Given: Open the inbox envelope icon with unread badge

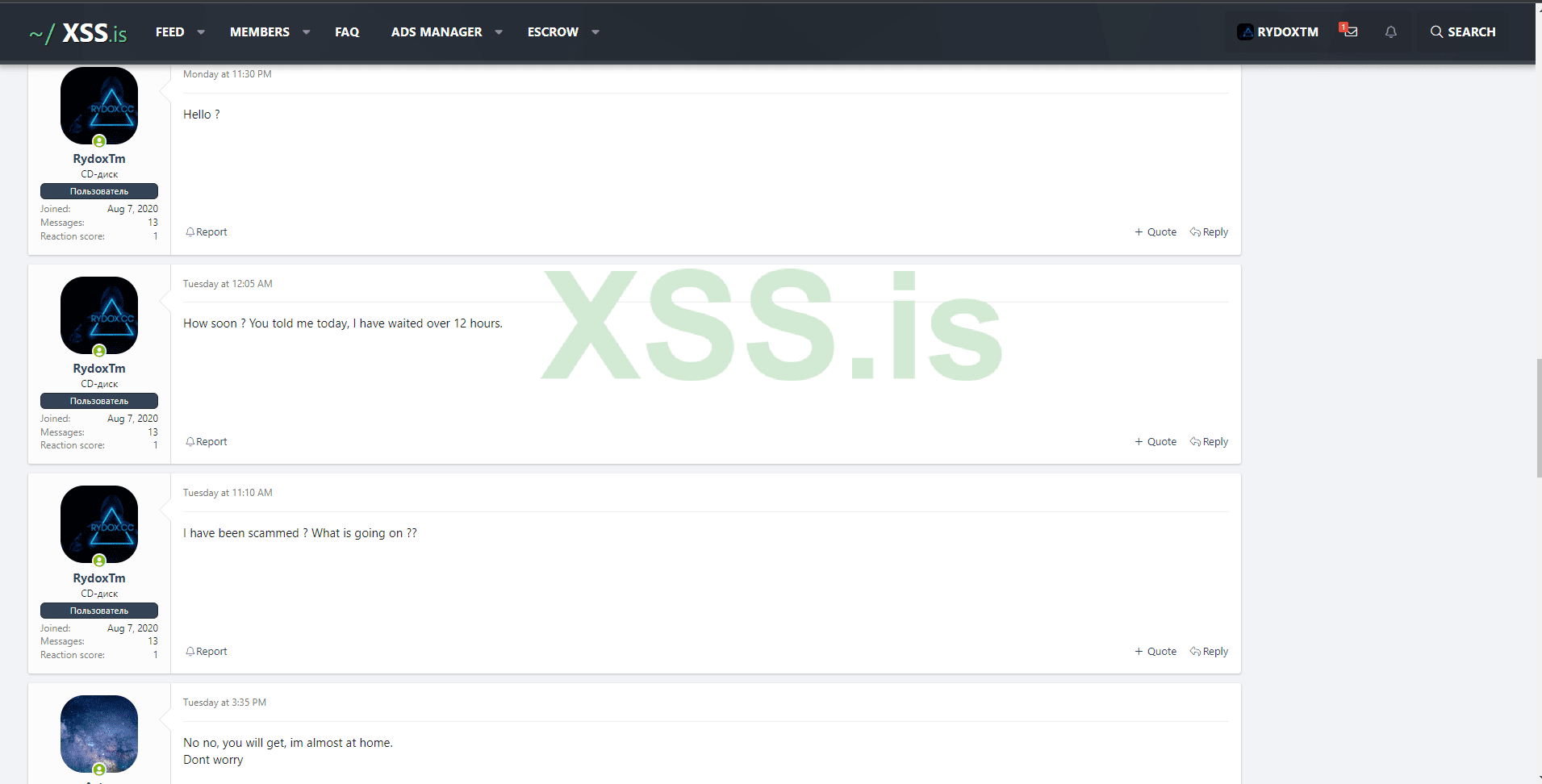Looking at the screenshot, I should 1349,31.
